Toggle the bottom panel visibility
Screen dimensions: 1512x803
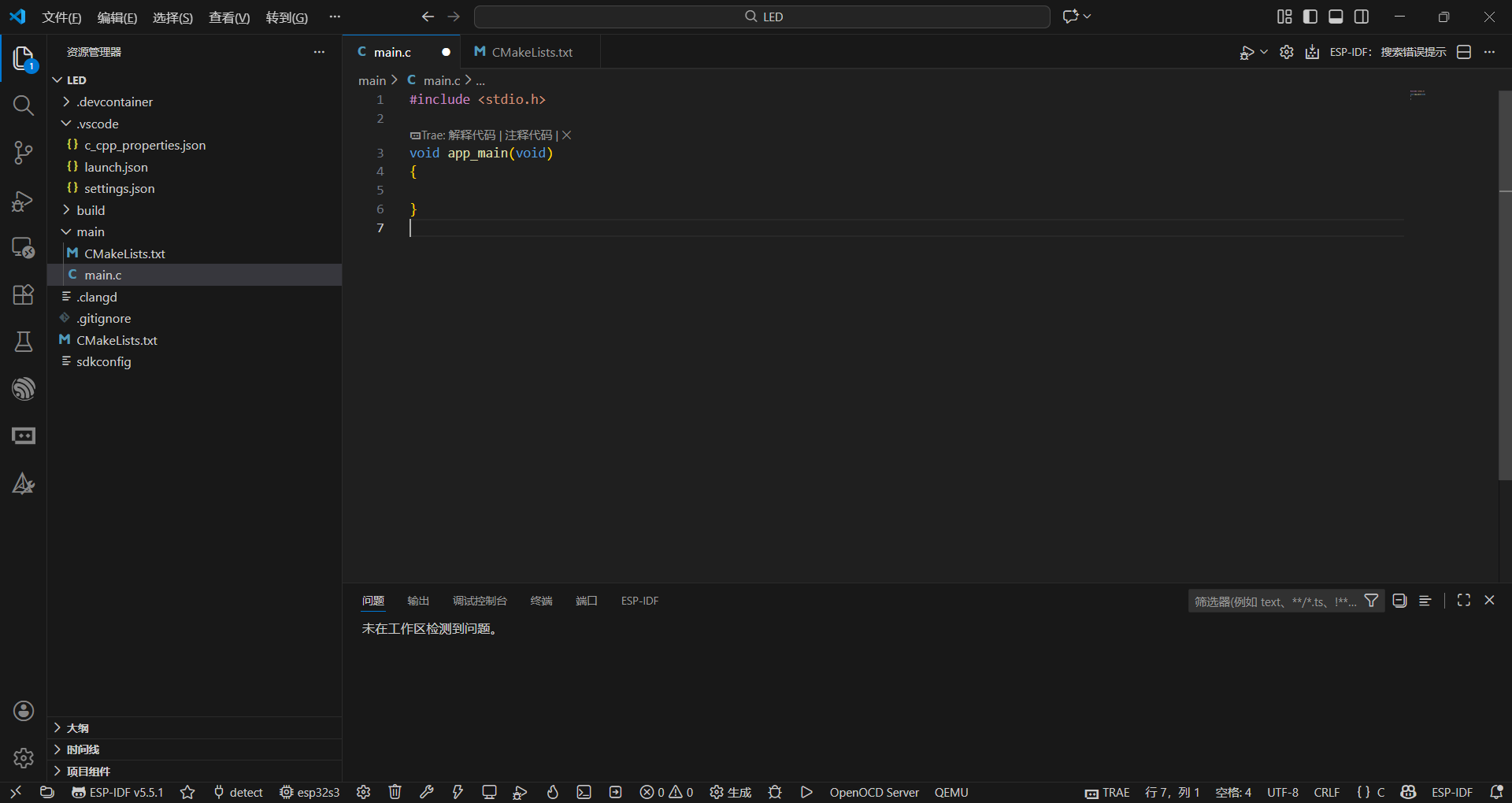1336,17
